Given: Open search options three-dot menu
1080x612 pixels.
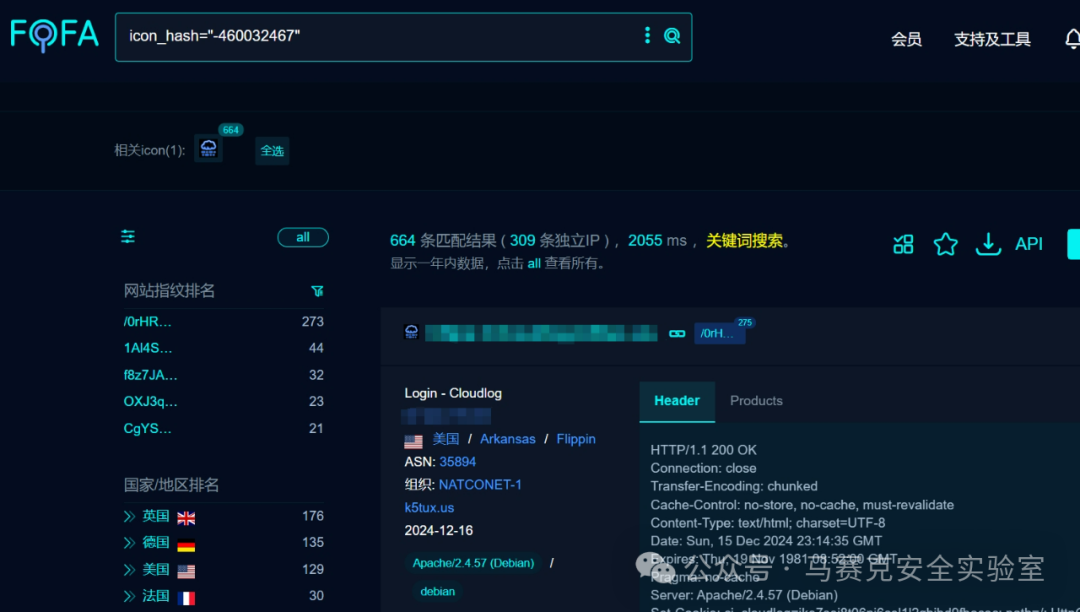Looking at the screenshot, I should click(x=647, y=35).
